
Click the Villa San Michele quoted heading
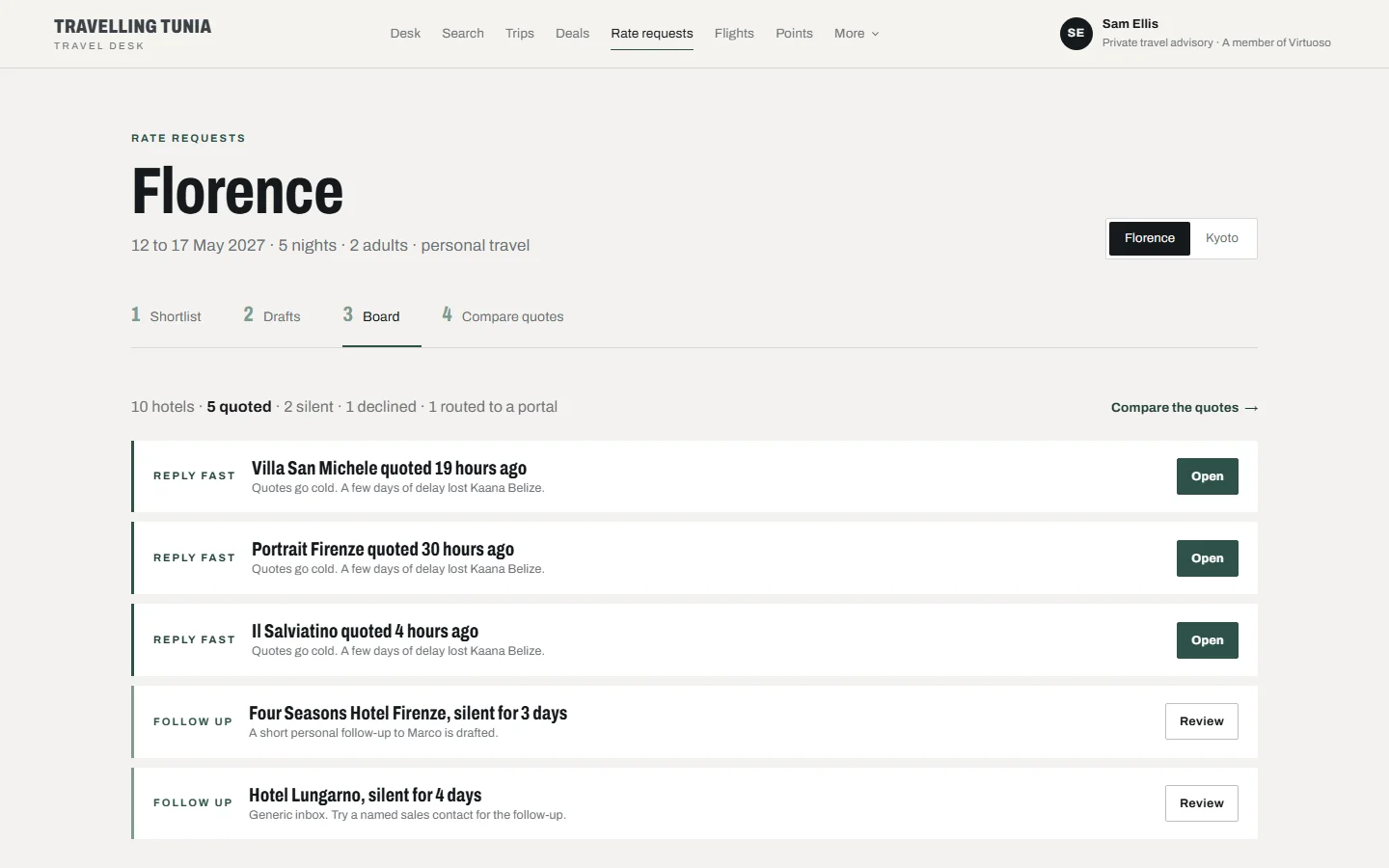(x=389, y=468)
